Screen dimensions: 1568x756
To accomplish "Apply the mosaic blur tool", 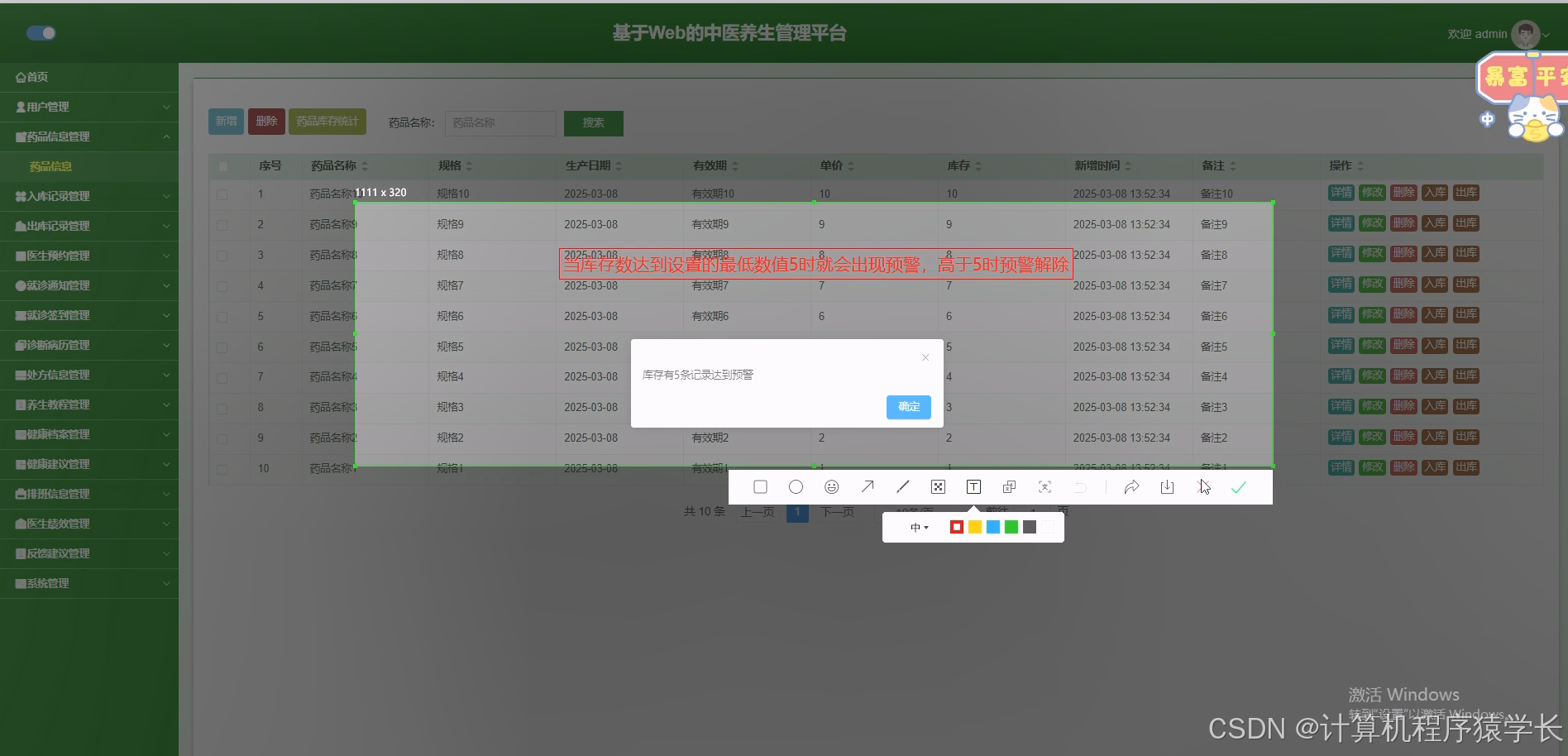I will (x=938, y=486).
